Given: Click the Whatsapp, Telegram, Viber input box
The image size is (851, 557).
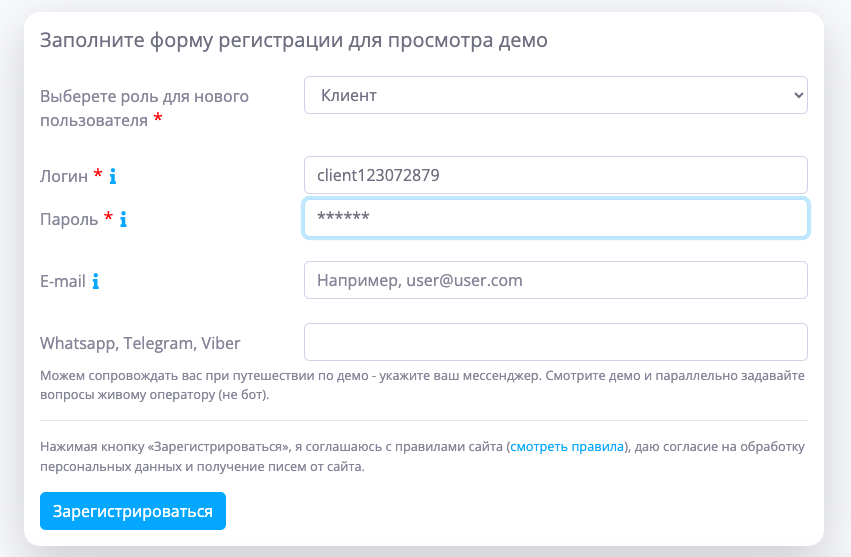Looking at the screenshot, I should pyautogui.click(x=555, y=342).
